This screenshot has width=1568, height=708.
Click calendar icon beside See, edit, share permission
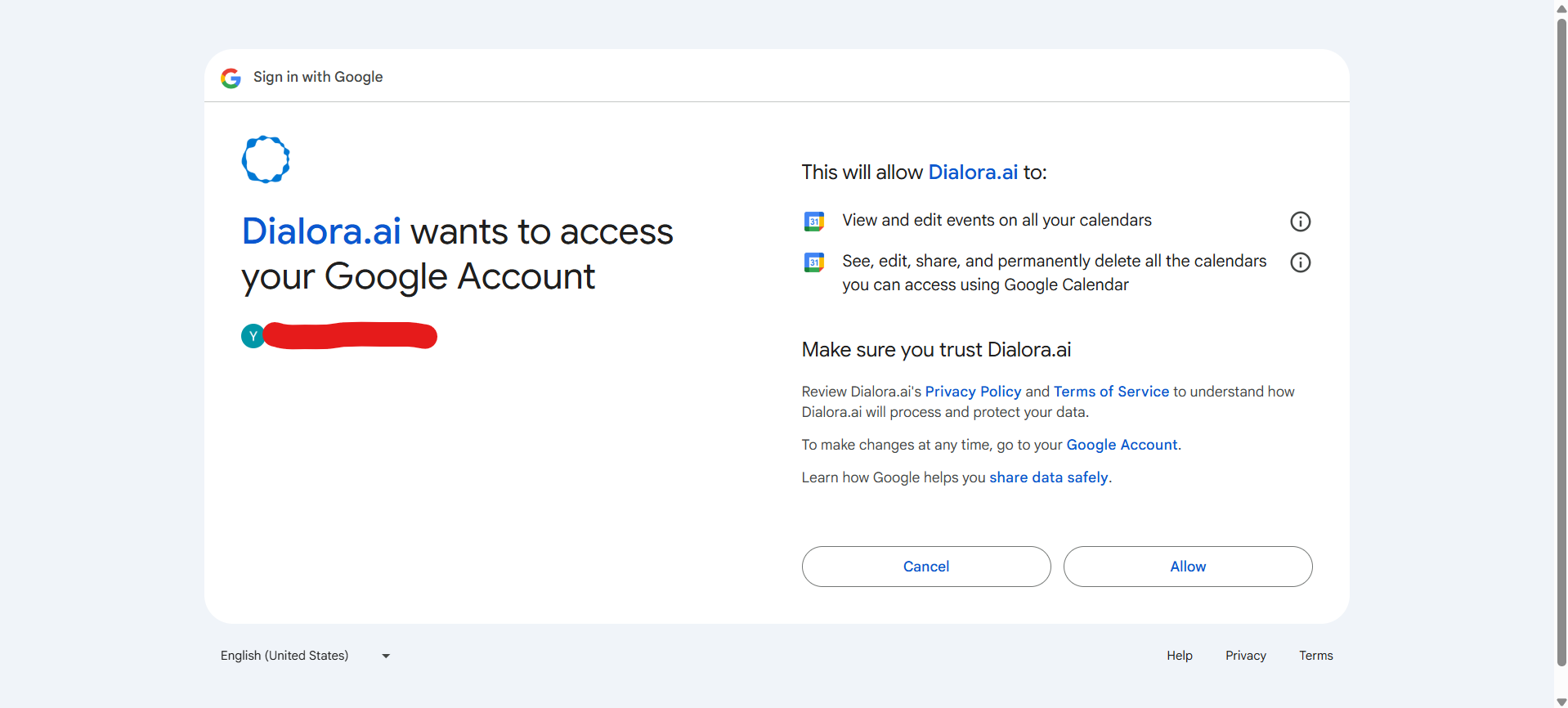(x=813, y=262)
